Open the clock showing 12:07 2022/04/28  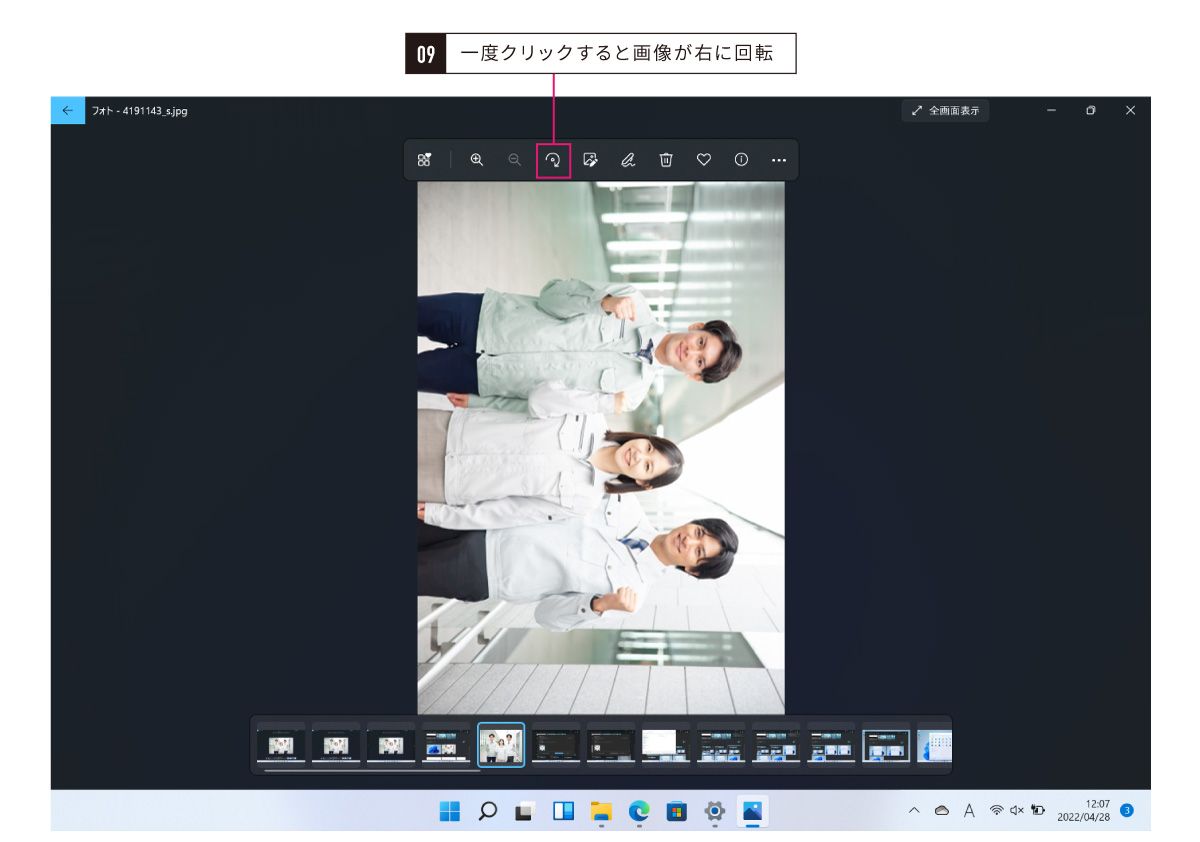[1084, 810]
